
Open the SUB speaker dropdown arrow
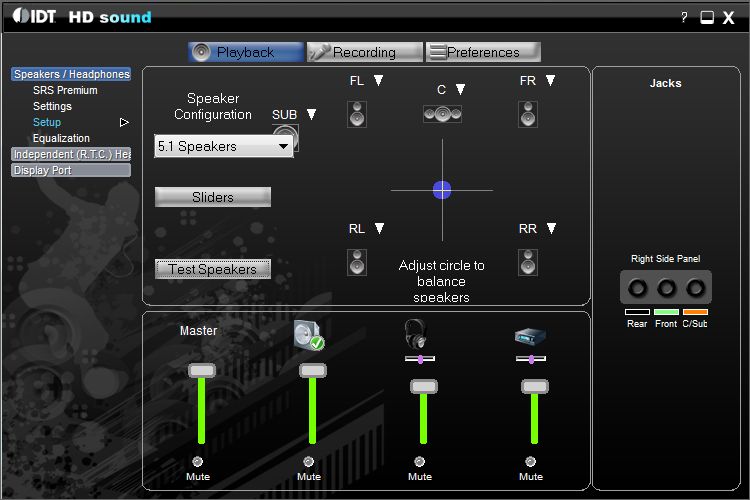311,114
